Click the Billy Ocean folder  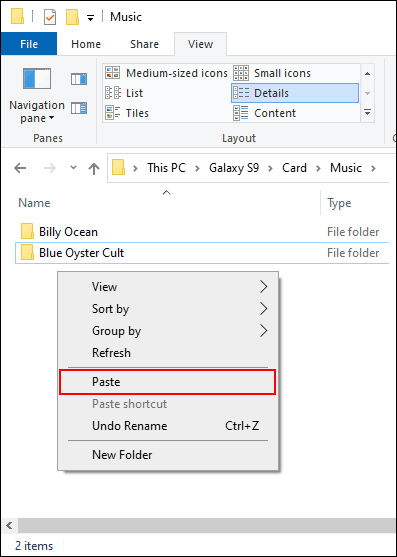pos(68,232)
